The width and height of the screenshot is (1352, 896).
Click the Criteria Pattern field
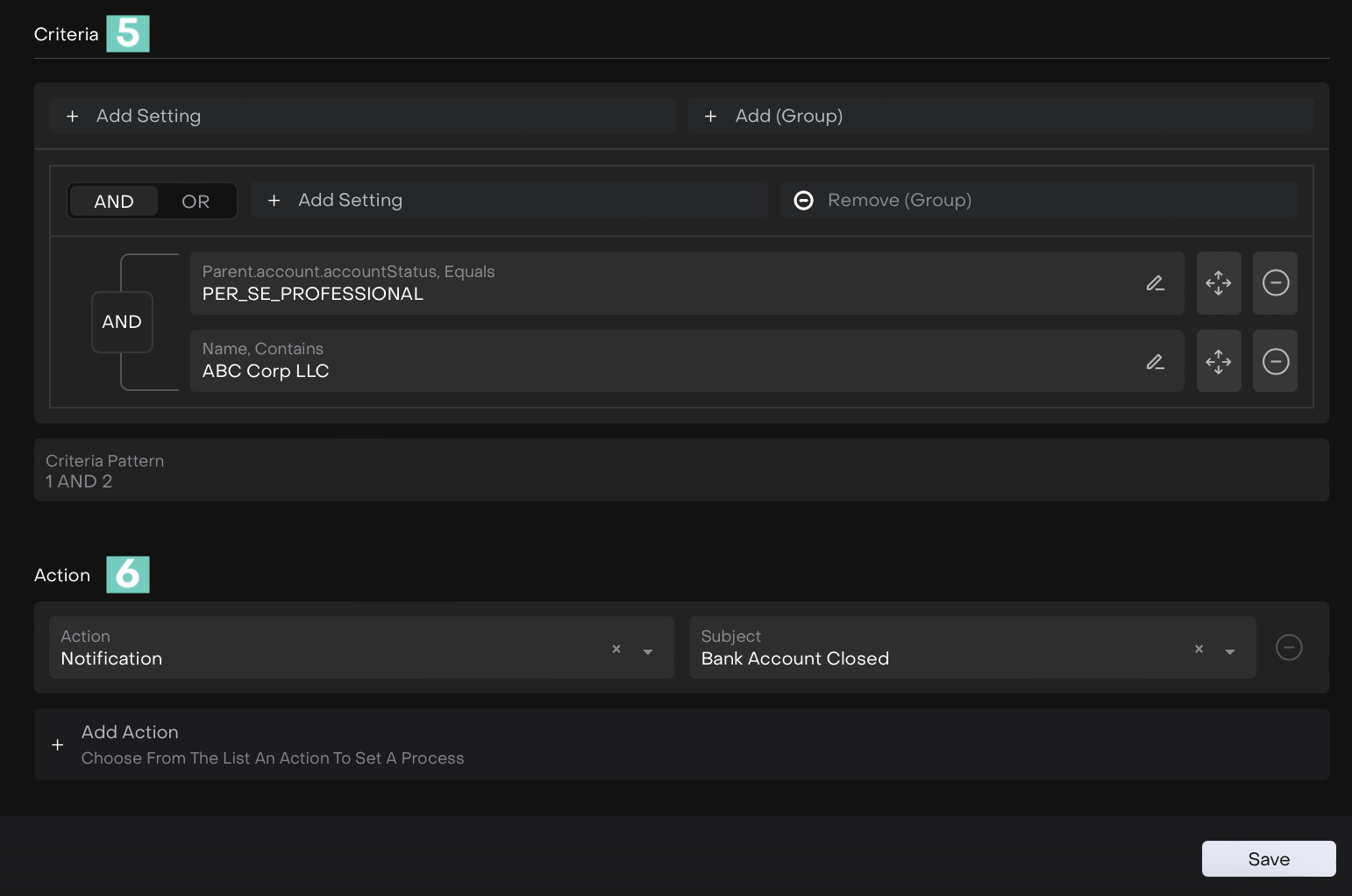pos(680,471)
